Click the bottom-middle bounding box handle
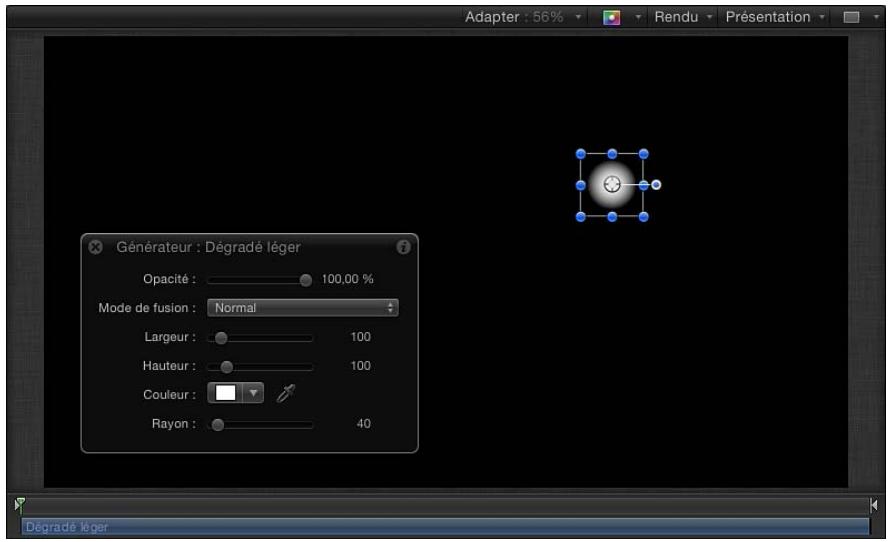Screen dimensions: 890x542 tap(612, 217)
